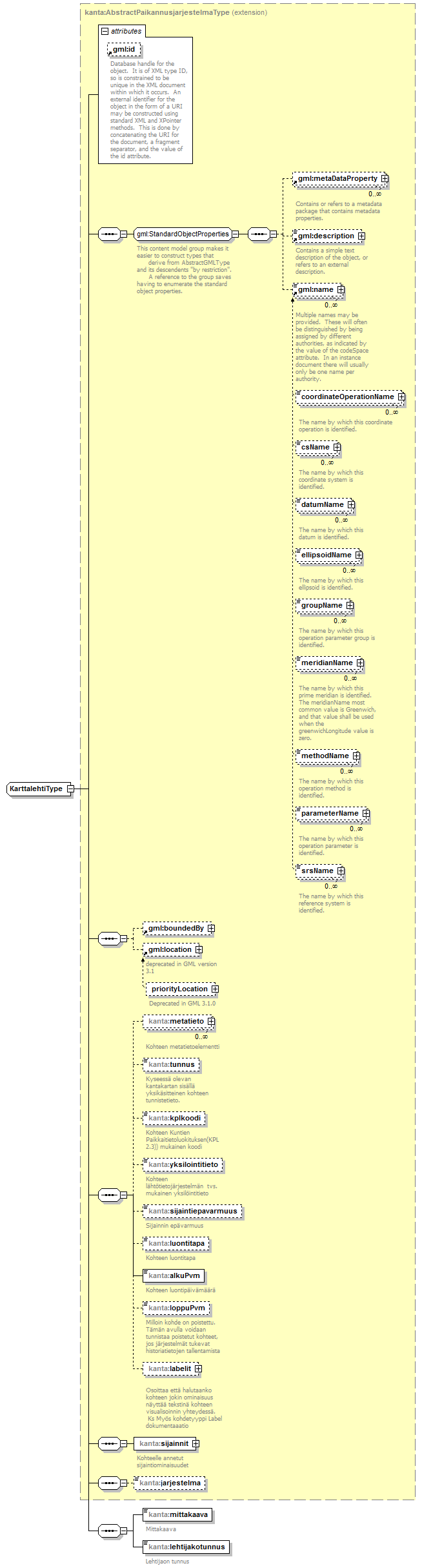Expand methodName element
422x1568 pixels.
coord(356,756)
